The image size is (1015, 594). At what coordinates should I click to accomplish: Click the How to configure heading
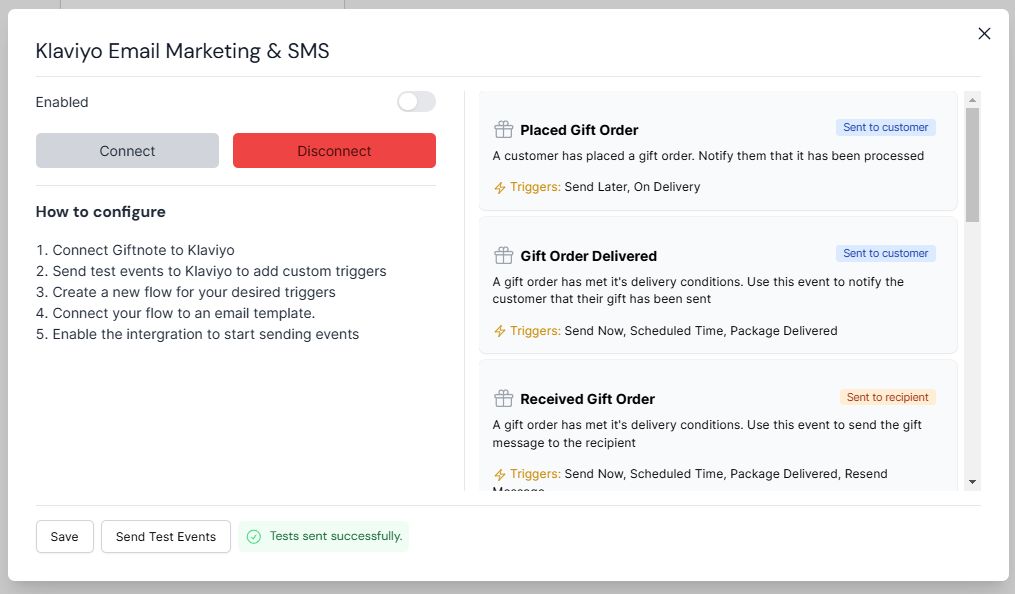100,212
